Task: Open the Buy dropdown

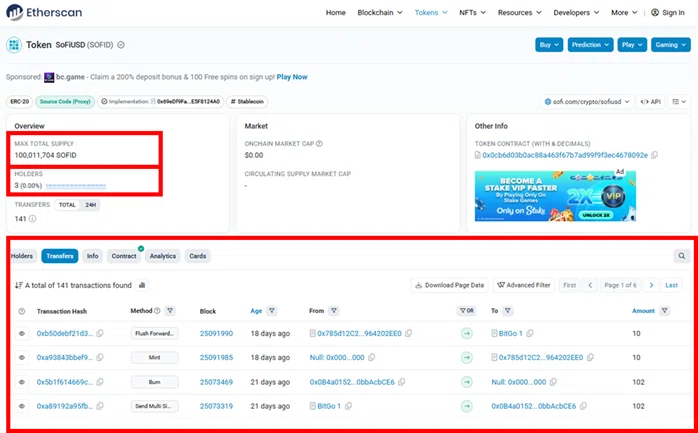Action: click(x=549, y=45)
